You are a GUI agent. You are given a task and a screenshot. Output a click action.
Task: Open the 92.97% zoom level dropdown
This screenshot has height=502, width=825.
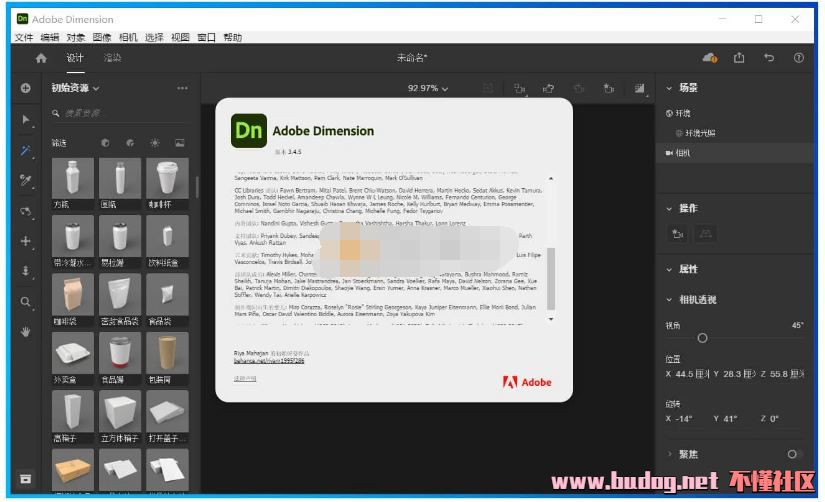428,88
